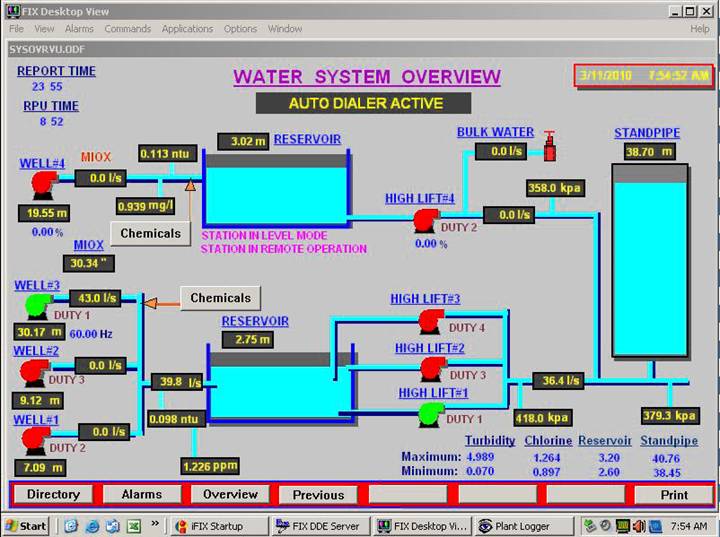
Task: Click the Print button
Action: 674,494
